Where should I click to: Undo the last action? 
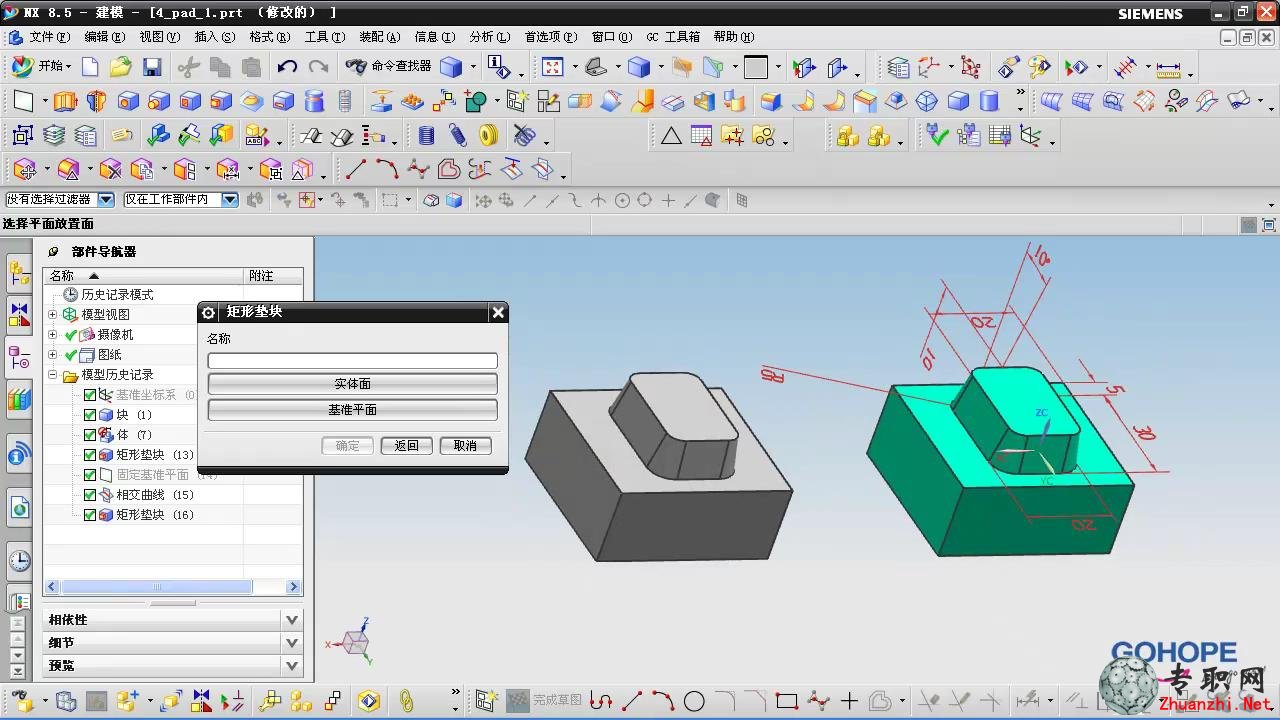pos(287,67)
